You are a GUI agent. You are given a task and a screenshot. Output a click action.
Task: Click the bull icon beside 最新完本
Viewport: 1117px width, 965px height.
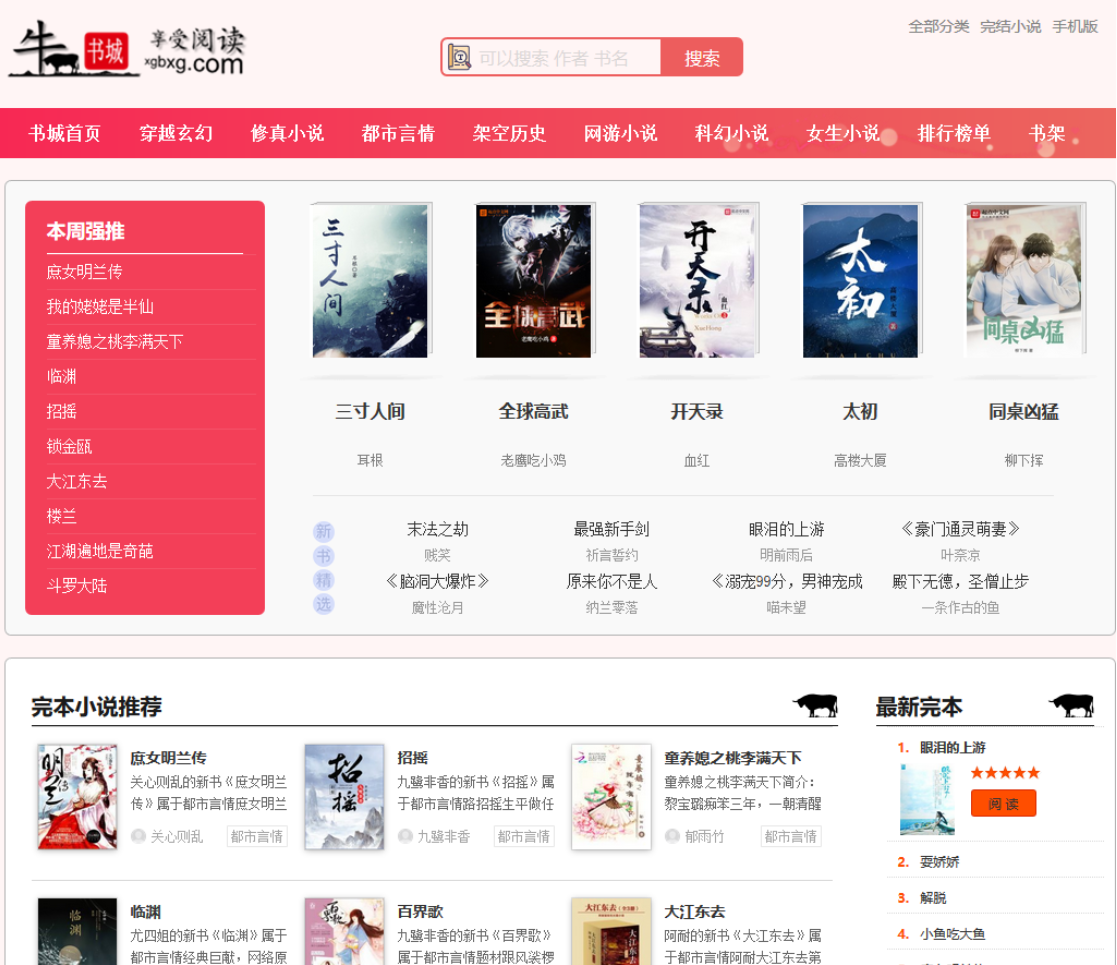[x=1071, y=705]
